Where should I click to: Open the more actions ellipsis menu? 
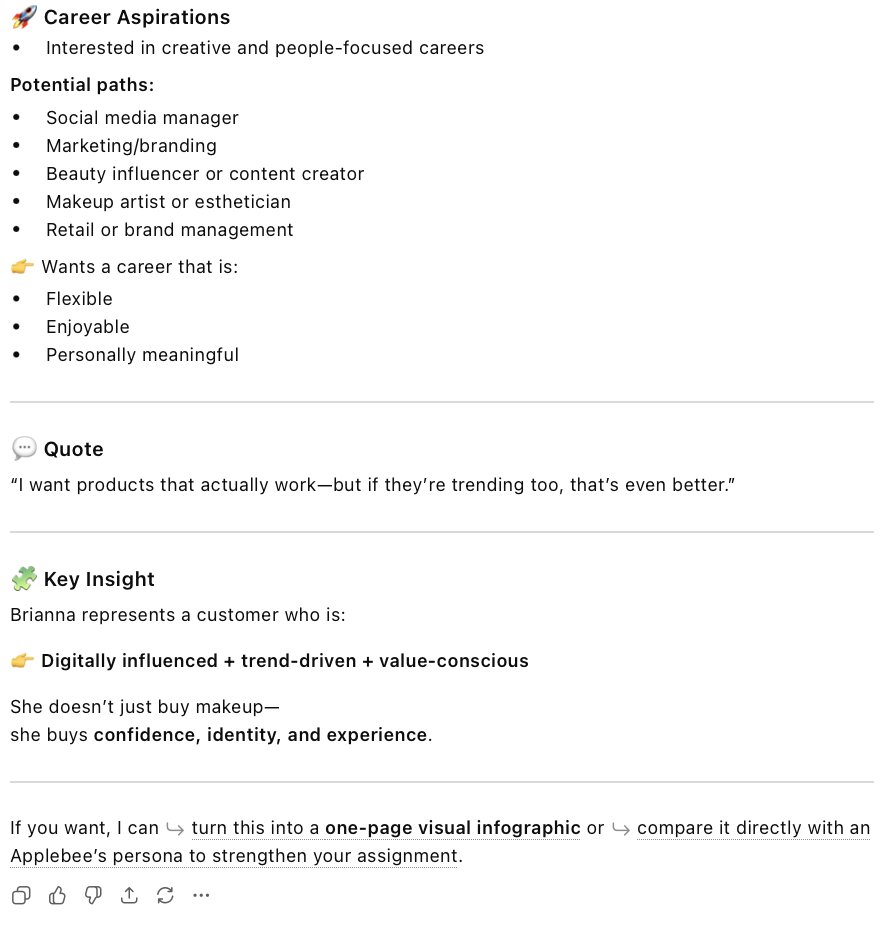(201, 895)
